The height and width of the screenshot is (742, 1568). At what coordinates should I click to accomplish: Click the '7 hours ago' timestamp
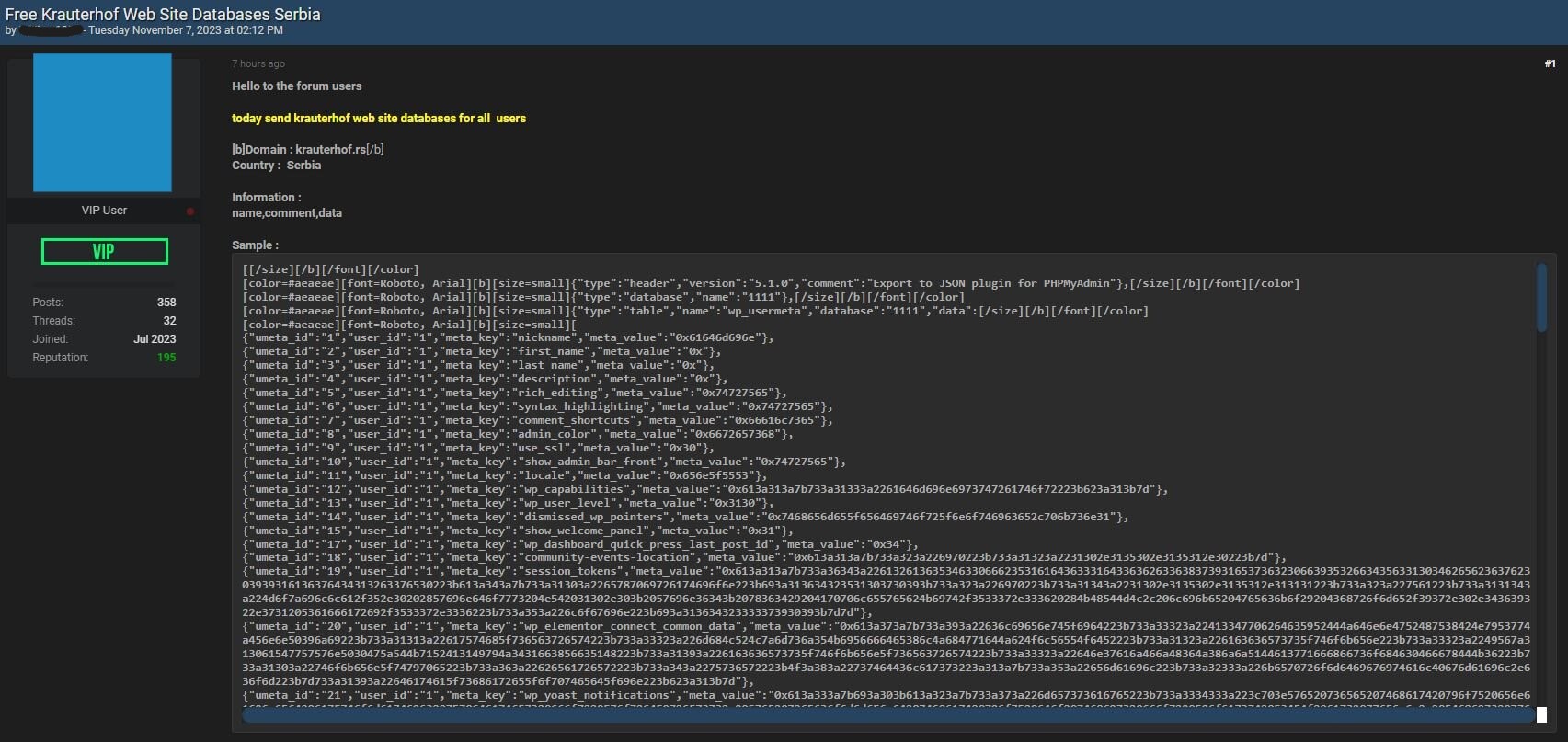point(258,63)
